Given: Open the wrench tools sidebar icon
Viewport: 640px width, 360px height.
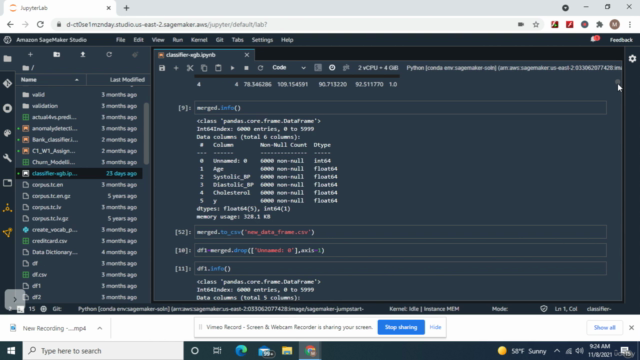Looking at the screenshot, I should (x=7, y=158).
